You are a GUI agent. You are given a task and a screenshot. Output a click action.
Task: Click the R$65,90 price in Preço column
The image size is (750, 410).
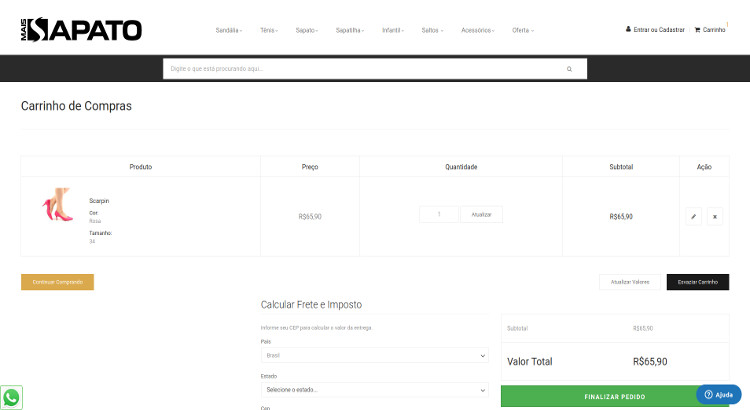[310, 217]
